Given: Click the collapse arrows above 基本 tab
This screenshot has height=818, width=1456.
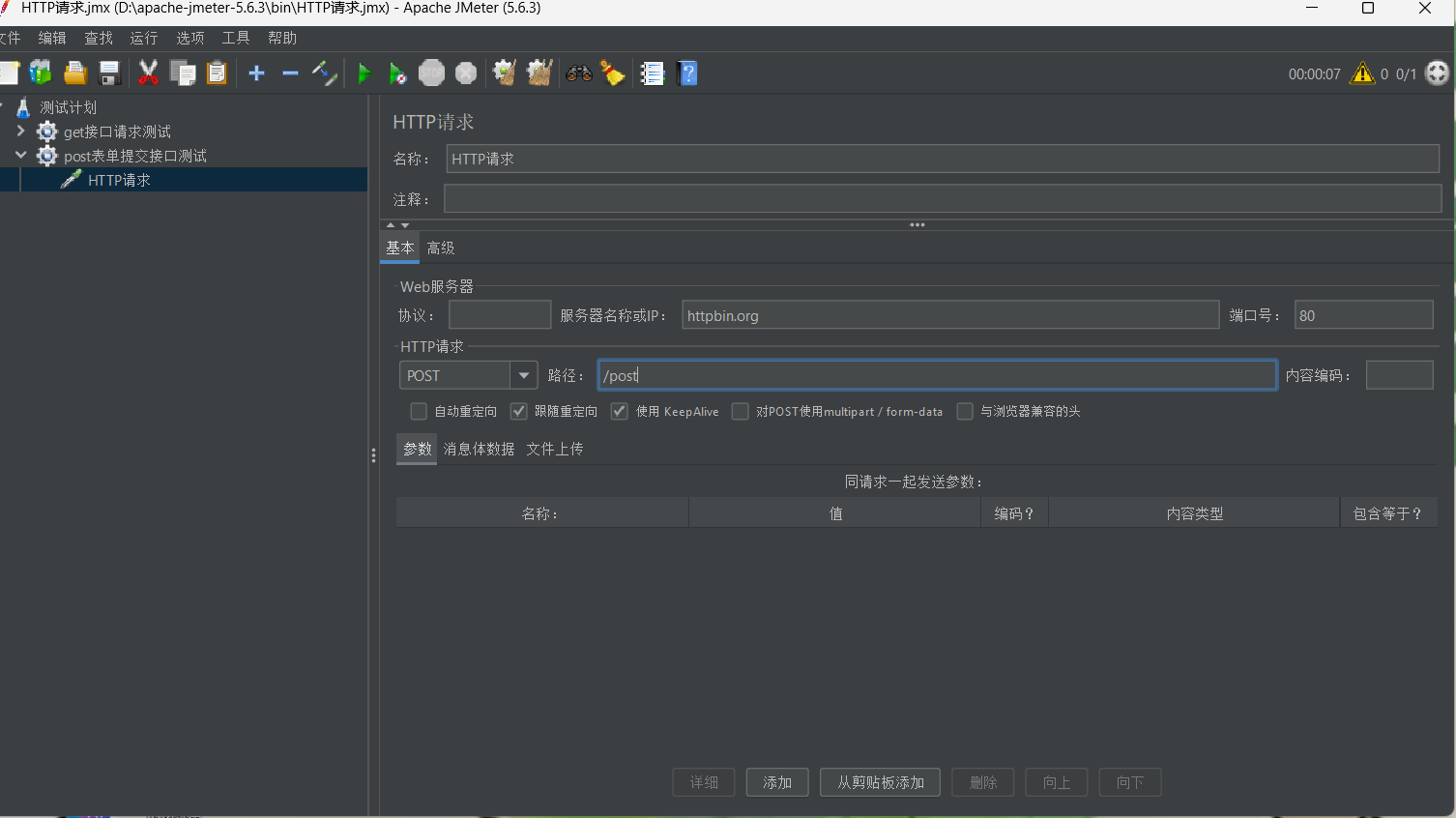Looking at the screenshot, I should [397, 225].
